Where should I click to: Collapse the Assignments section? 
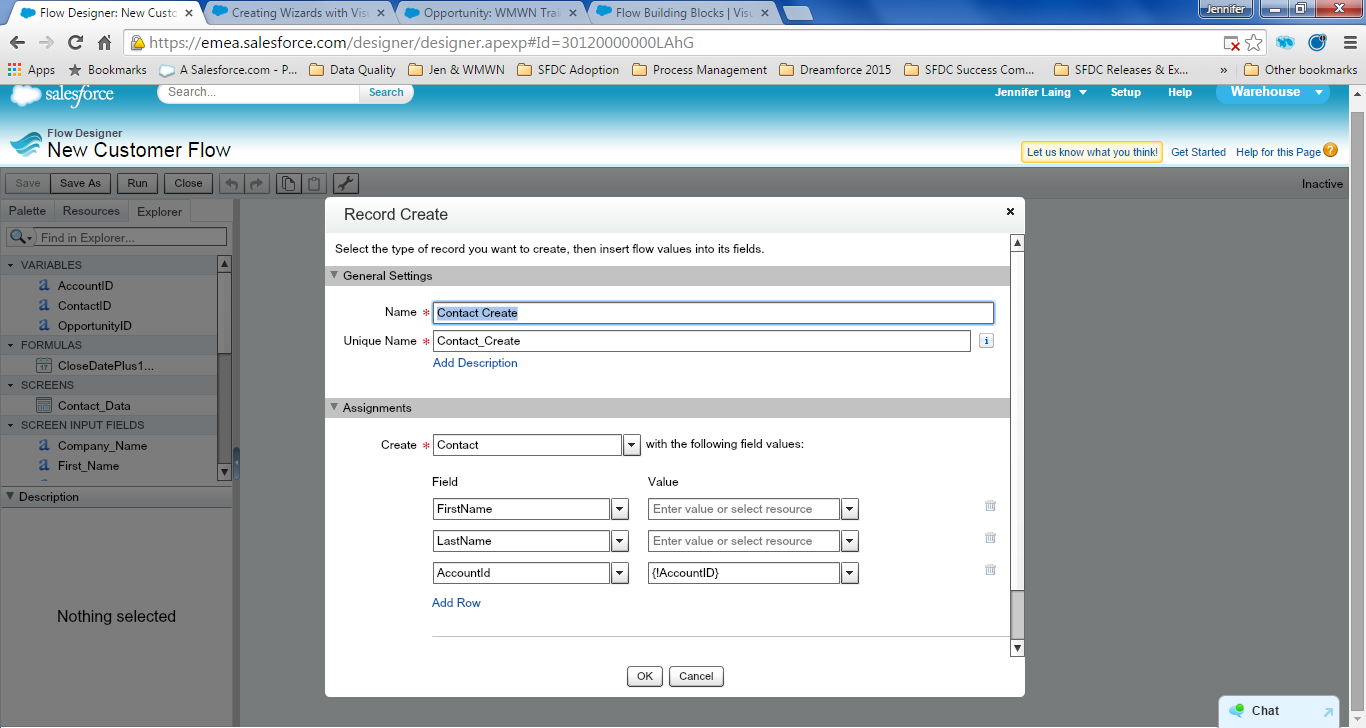click(334, 408)
